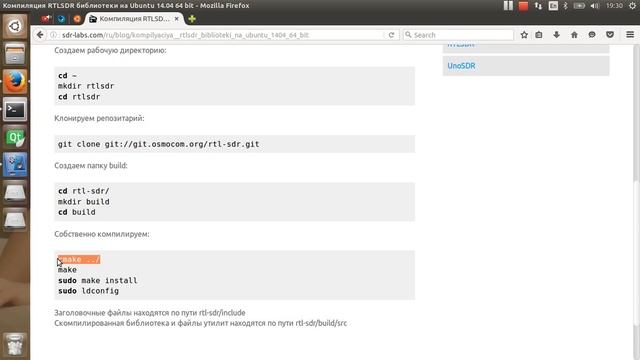
Task: Click the red recording indicator
Action: tap(523, 6)
